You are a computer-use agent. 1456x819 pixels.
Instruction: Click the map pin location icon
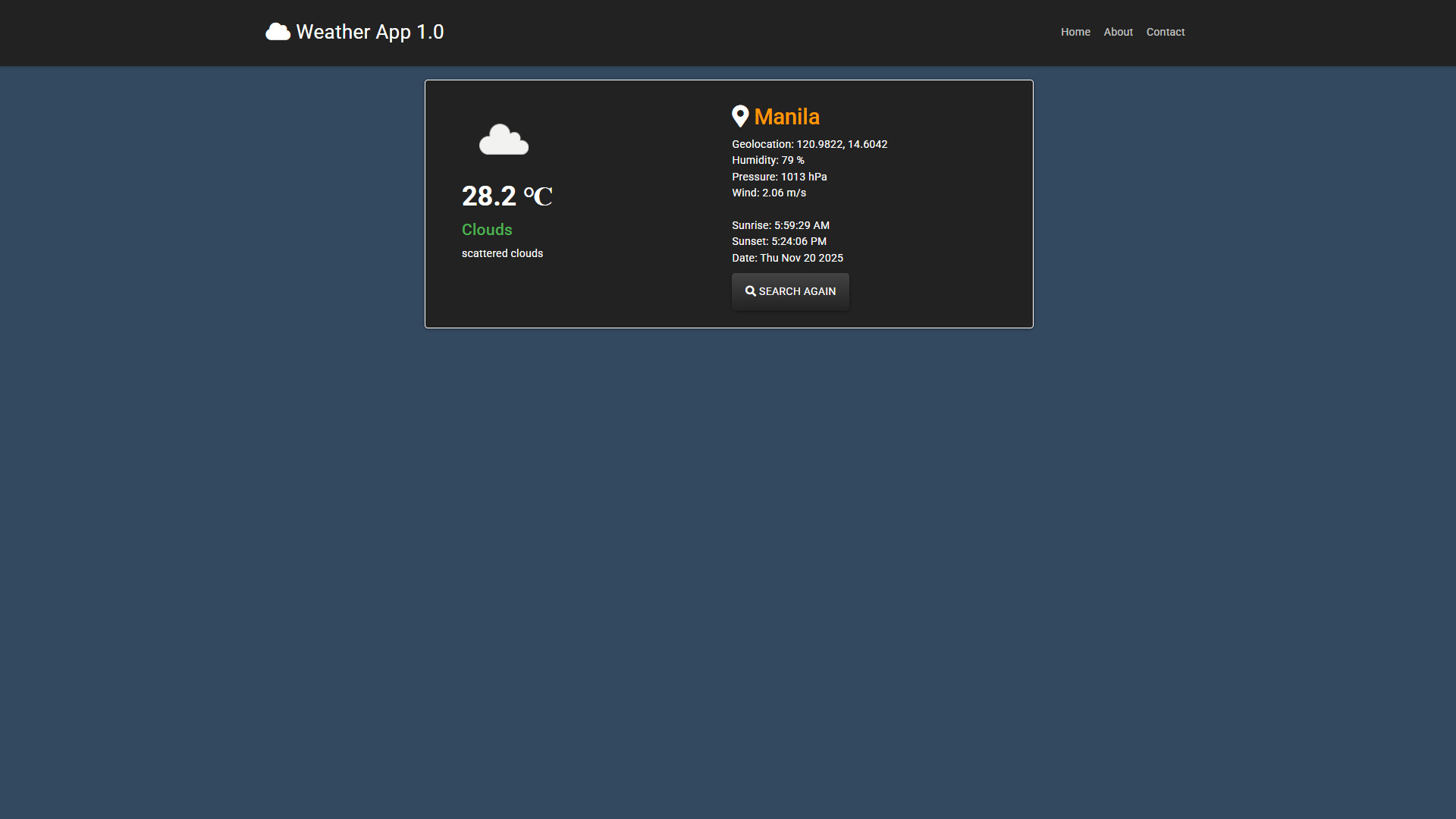(x=740, y=116)
